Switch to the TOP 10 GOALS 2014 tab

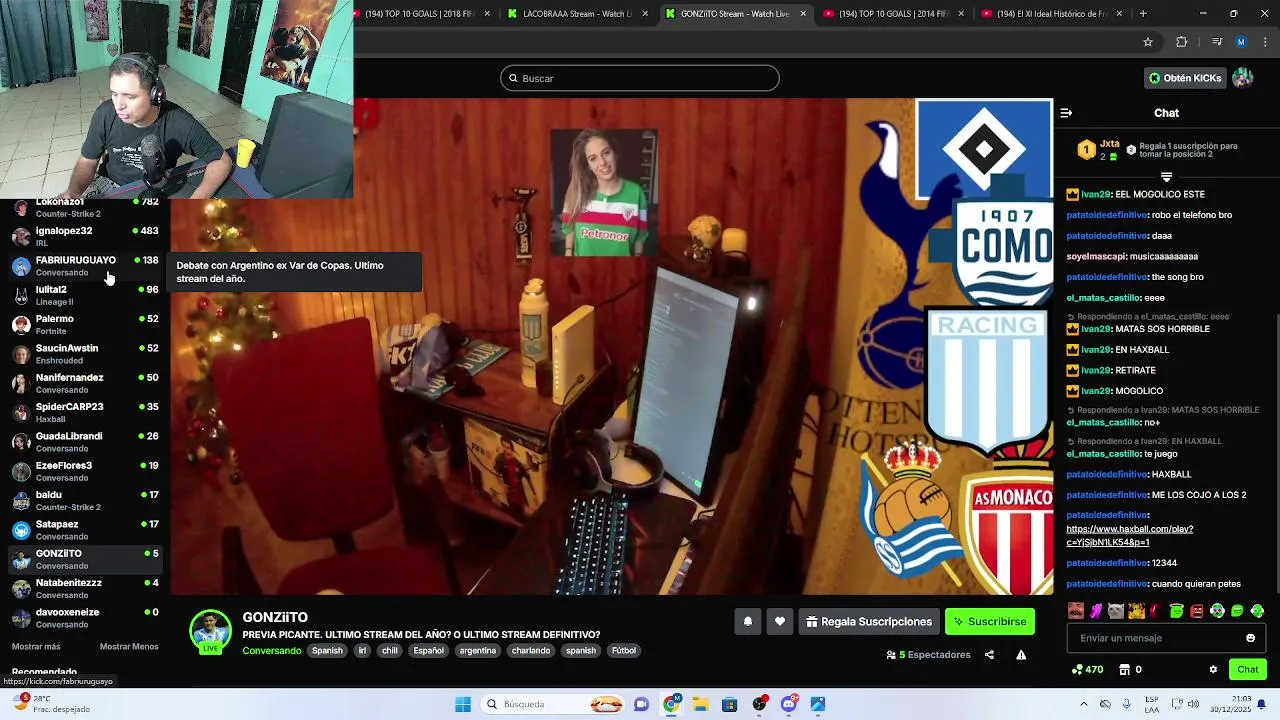point(894,14)
